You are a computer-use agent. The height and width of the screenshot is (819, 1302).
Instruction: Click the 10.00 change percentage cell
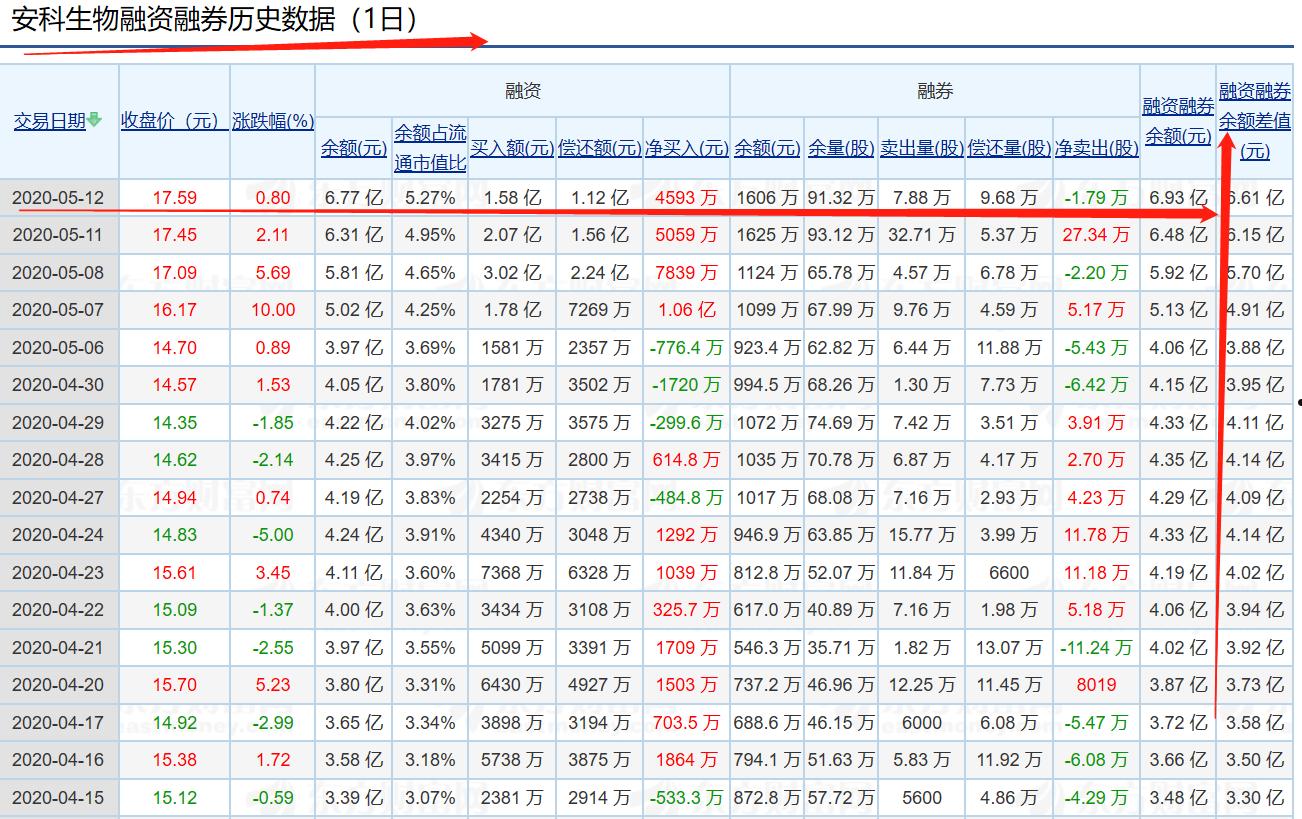click(x=273, y=310)
